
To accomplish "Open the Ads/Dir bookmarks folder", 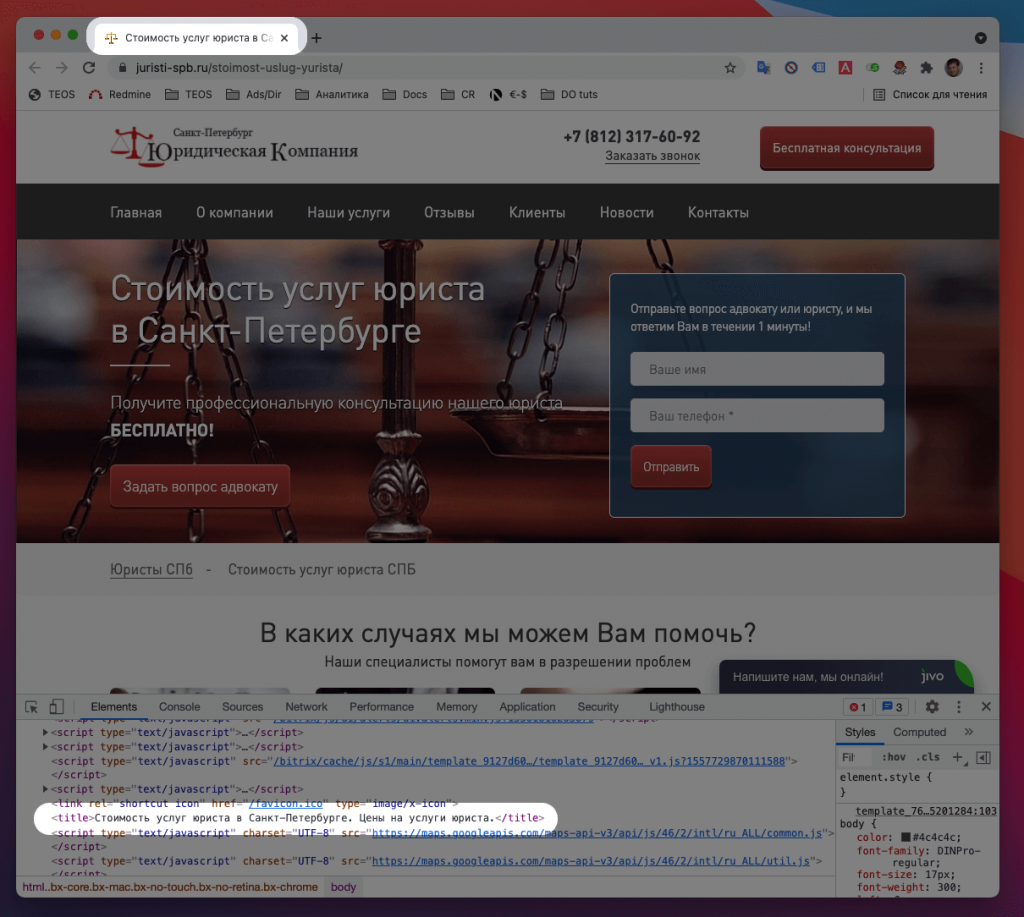I will click(x=253, y=95).
